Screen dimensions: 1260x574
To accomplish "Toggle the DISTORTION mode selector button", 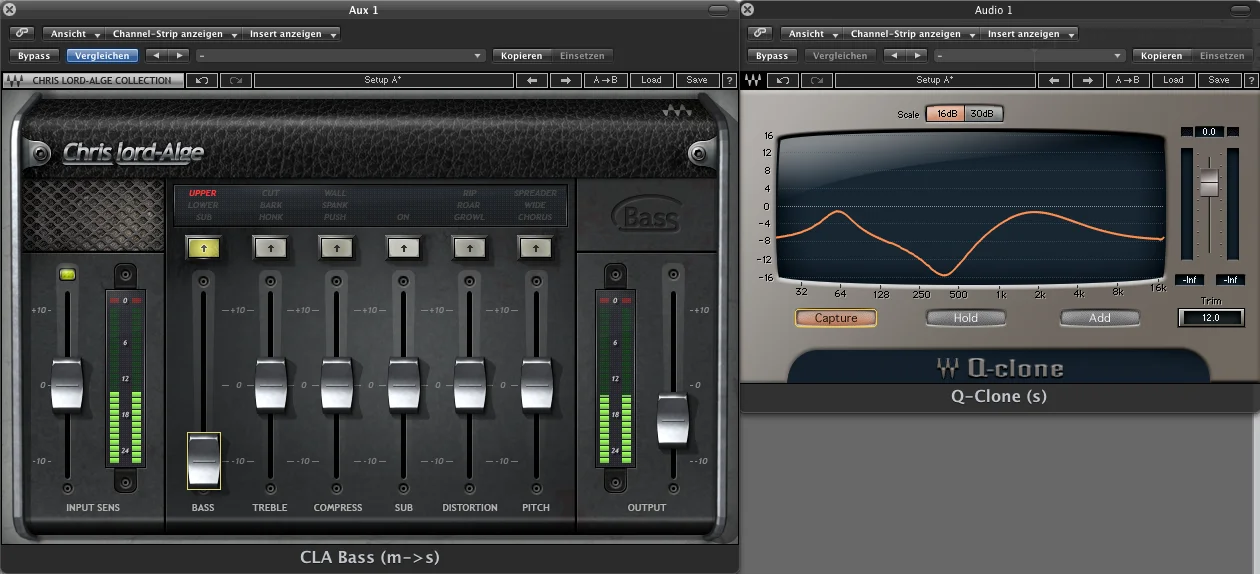I will (469, 246).
